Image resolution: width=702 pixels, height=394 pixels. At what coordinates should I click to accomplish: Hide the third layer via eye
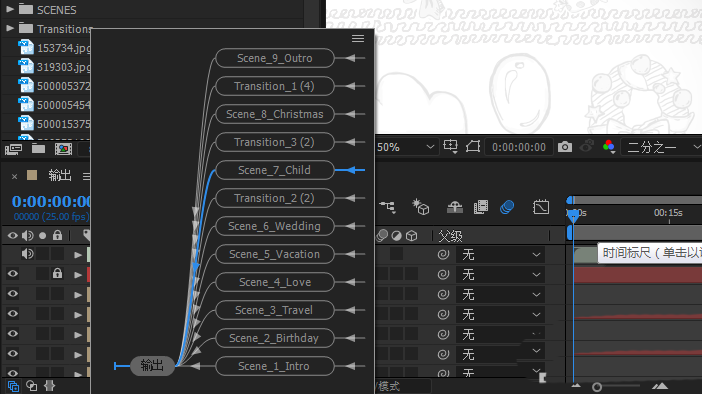coord(13,294)
